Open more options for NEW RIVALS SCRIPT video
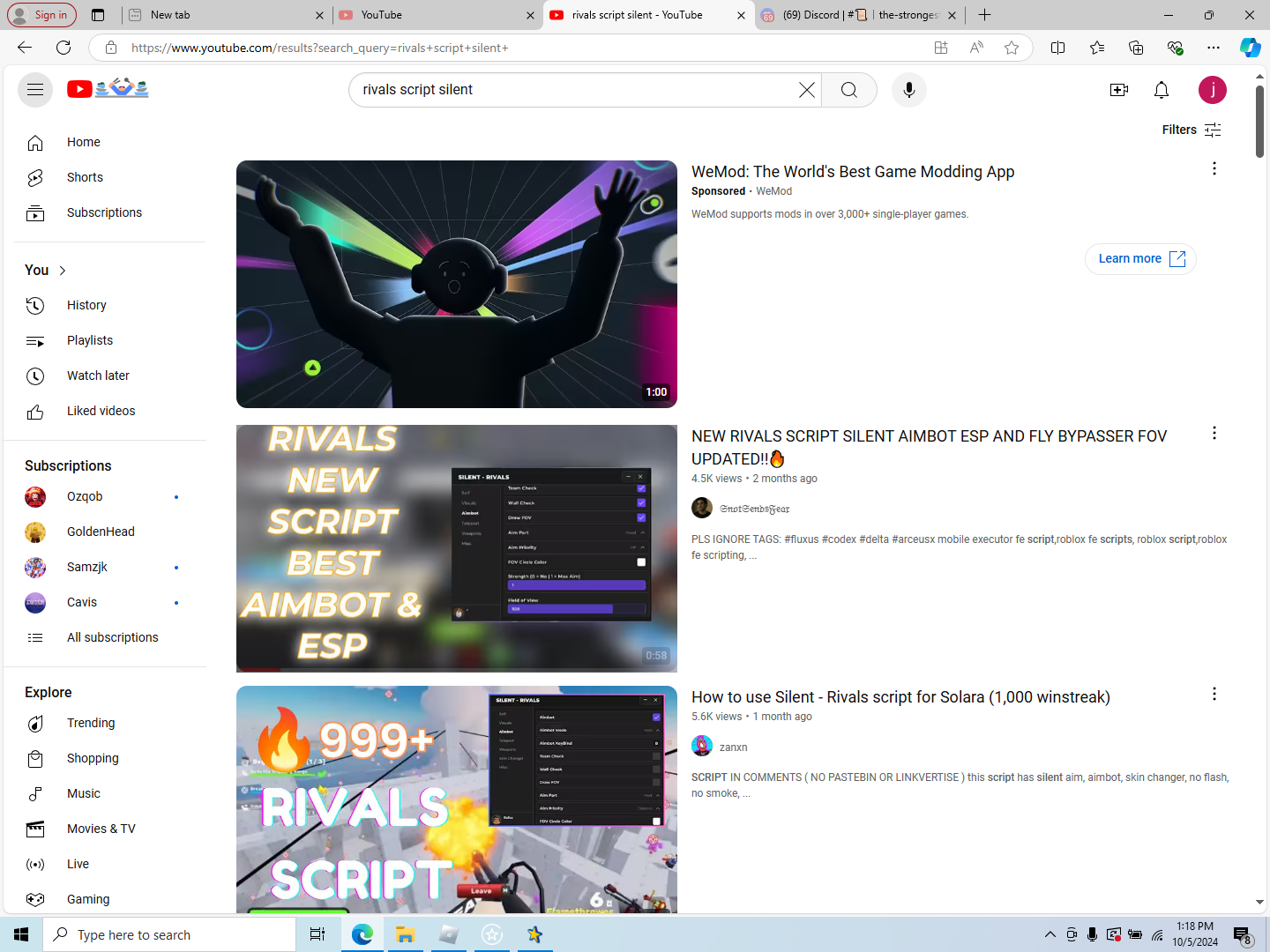This screenshot has width=1270, height=952. coord(1214,433)
